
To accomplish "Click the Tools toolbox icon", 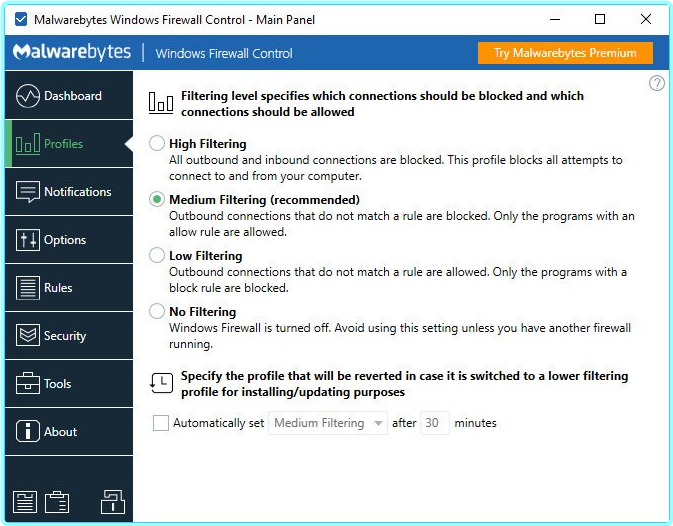I will (x=28, y=384).
